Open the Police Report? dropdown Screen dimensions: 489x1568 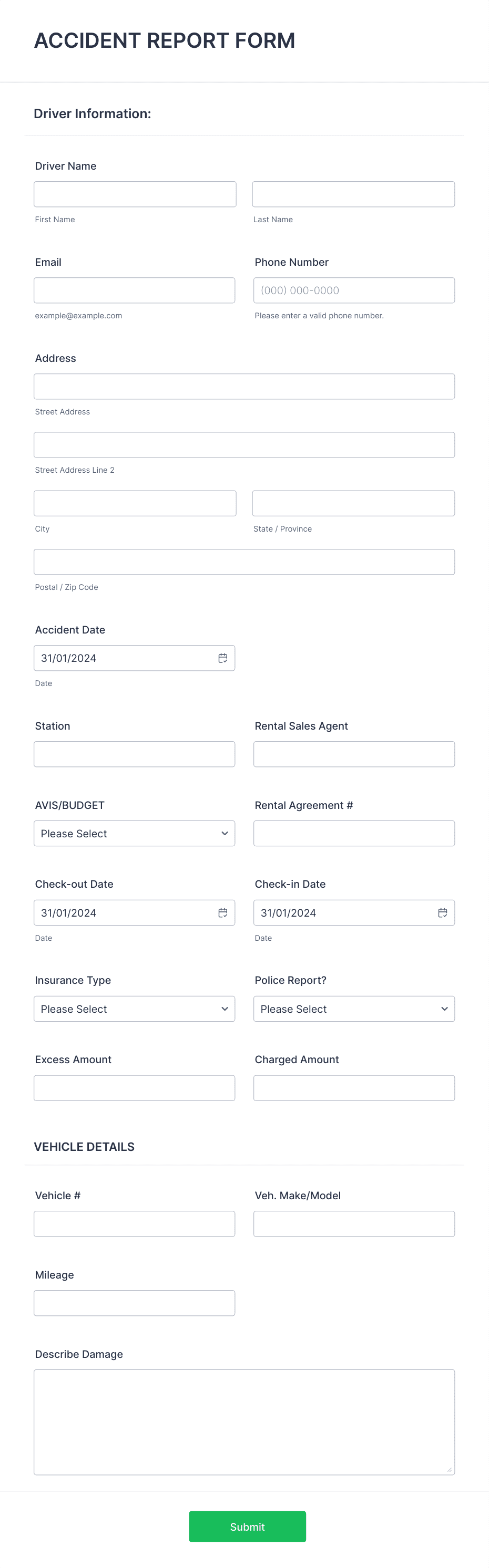tap(354, 1009)
